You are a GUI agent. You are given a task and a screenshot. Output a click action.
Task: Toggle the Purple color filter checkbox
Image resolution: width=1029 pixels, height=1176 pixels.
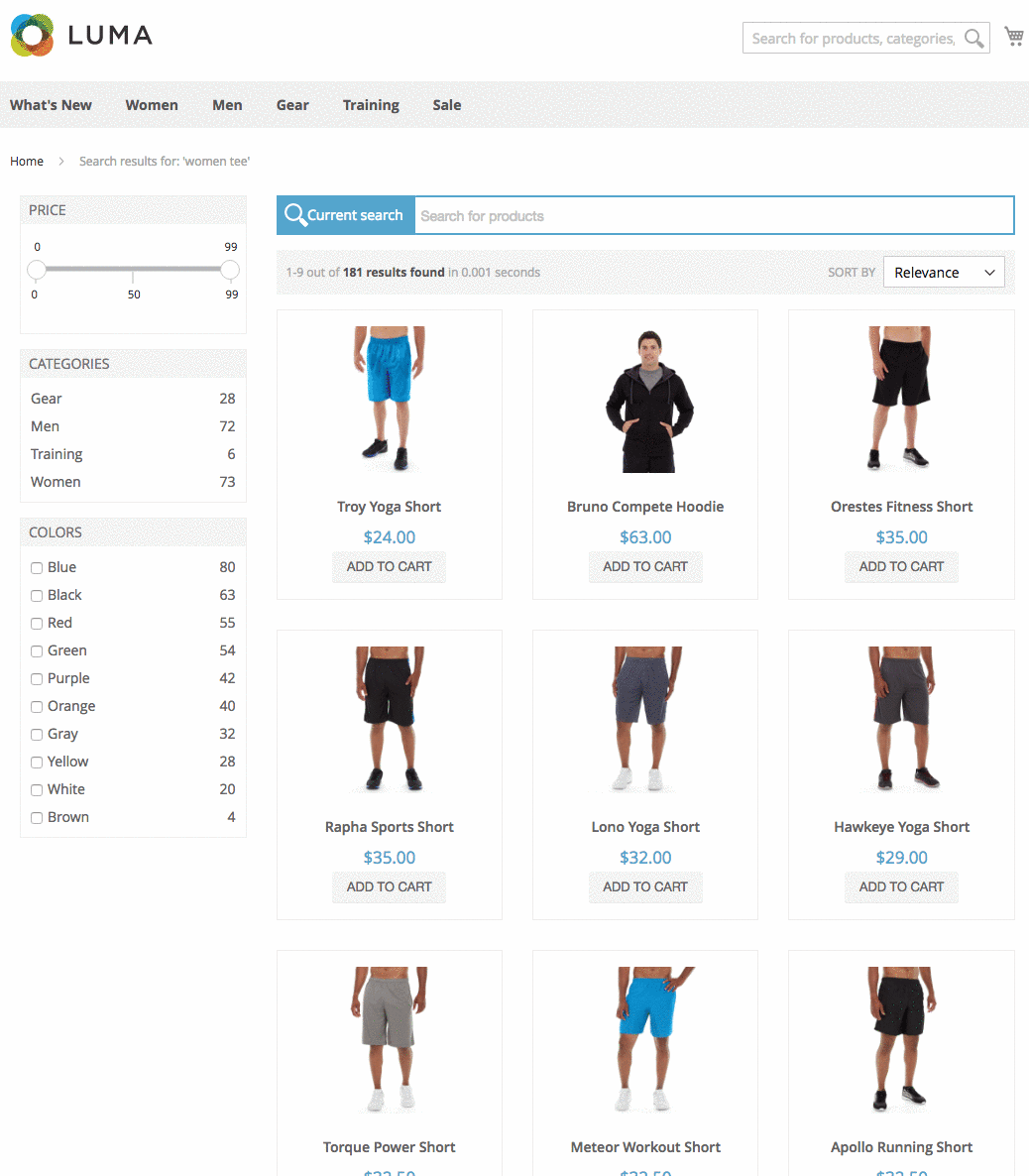[x=37, y=679]
